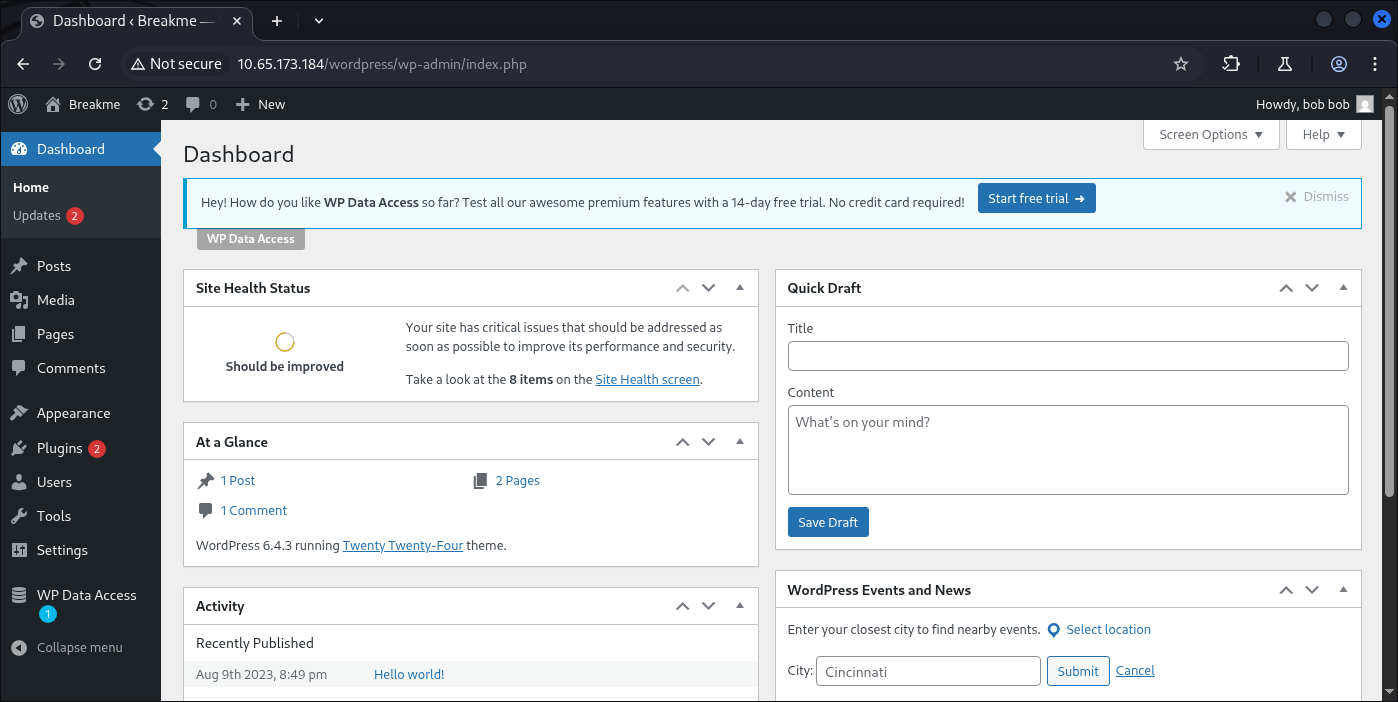Open the Dashboard menu item

tap(80, 149)
